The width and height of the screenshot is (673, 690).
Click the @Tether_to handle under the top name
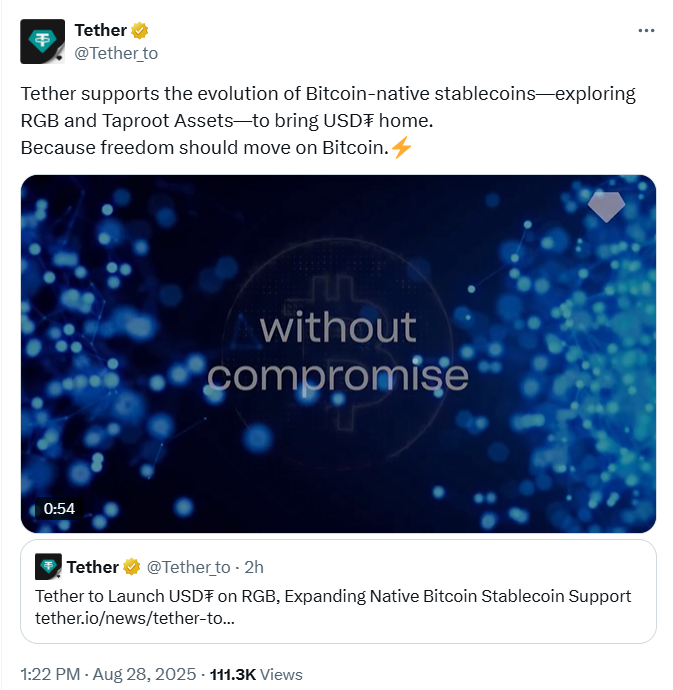116,53
